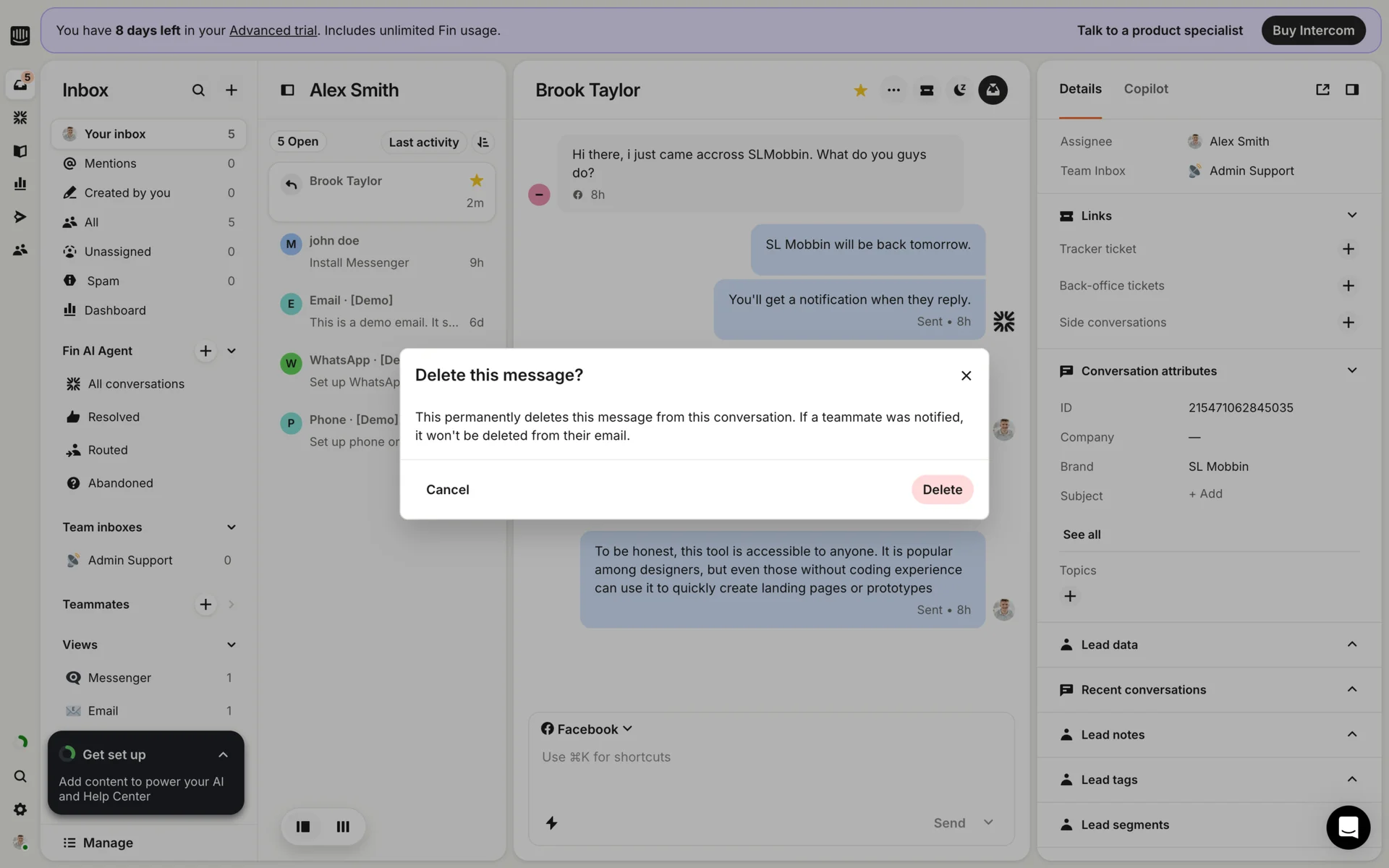Viewport: 1389px width, 868px height.
Task: Select Mentions in the inbox list
Action: pos(110,163)
